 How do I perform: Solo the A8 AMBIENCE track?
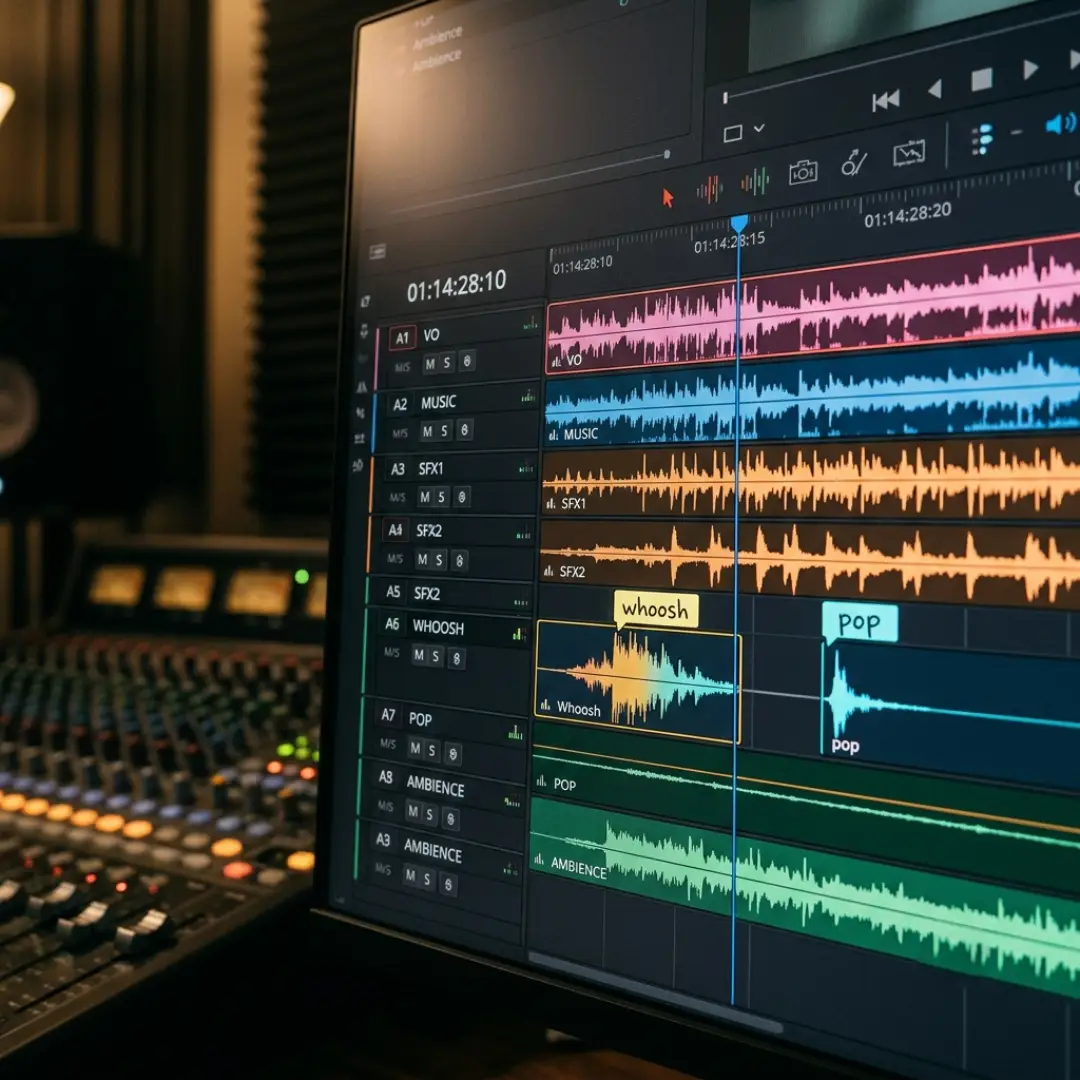pyautogui.click(x=430, y=815)
